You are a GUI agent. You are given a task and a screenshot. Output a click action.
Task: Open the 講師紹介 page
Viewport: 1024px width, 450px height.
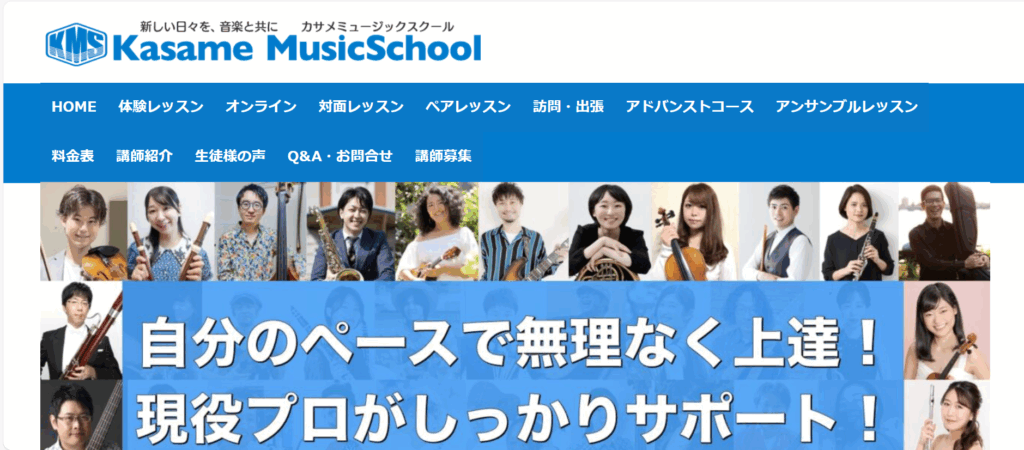click(x=144, y=157)
